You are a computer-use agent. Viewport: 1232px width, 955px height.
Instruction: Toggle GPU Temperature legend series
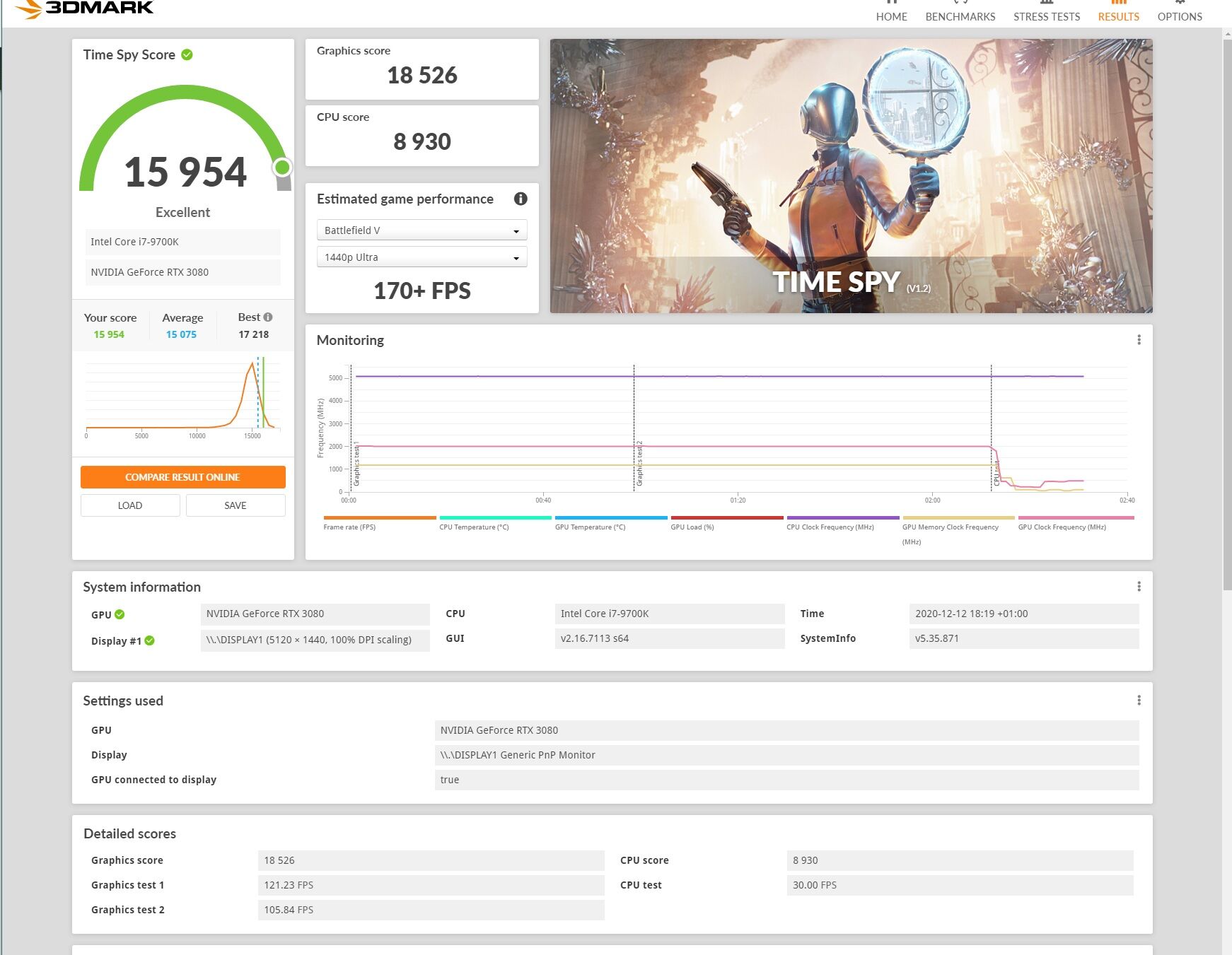point(611,523)
